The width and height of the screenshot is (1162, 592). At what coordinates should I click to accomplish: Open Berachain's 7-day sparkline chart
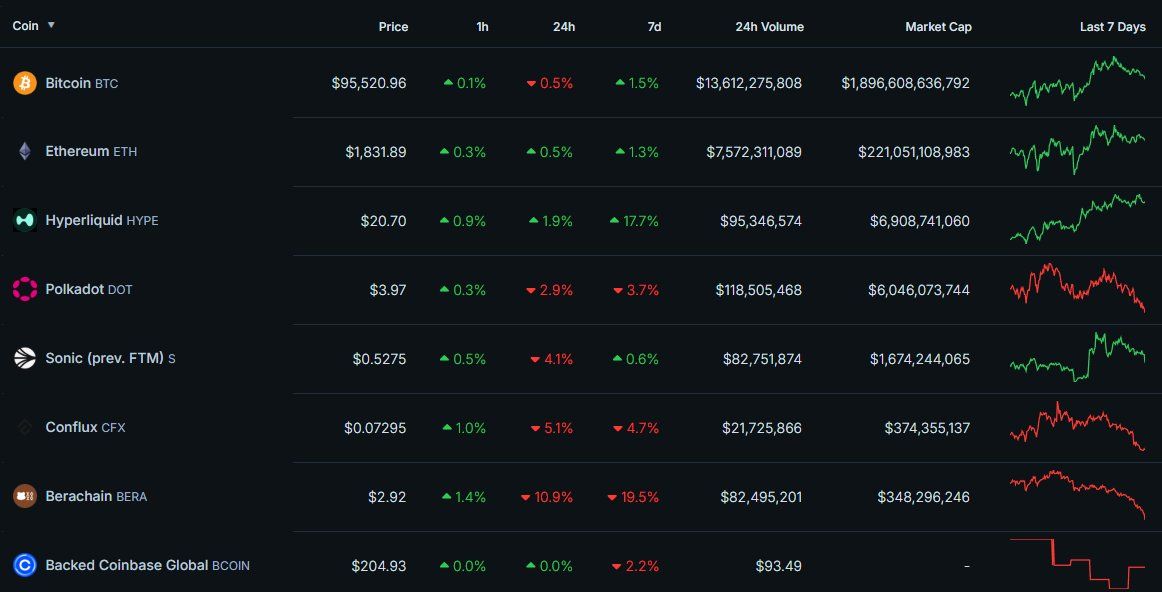[1078, 494]
